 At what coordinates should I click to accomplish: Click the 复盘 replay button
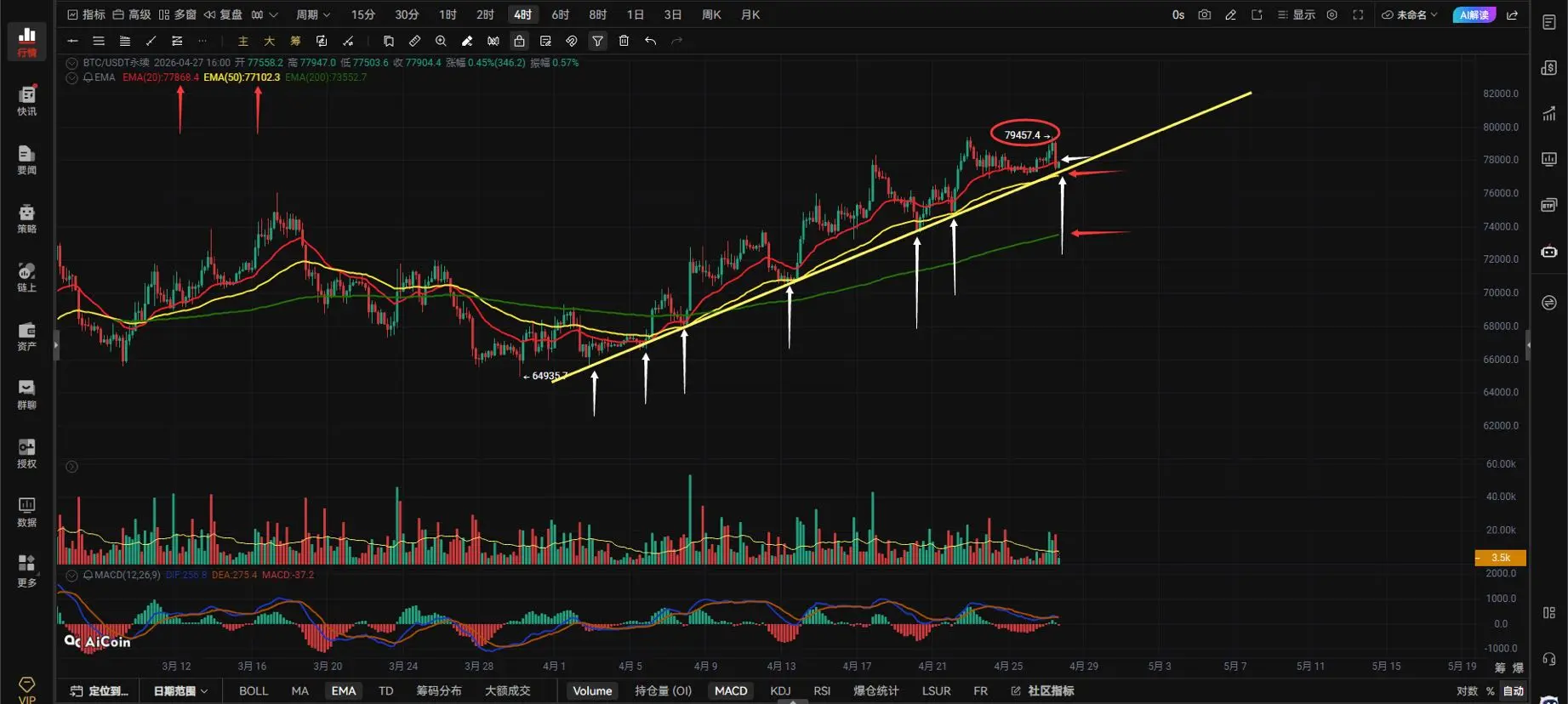(x=223, y=14)
